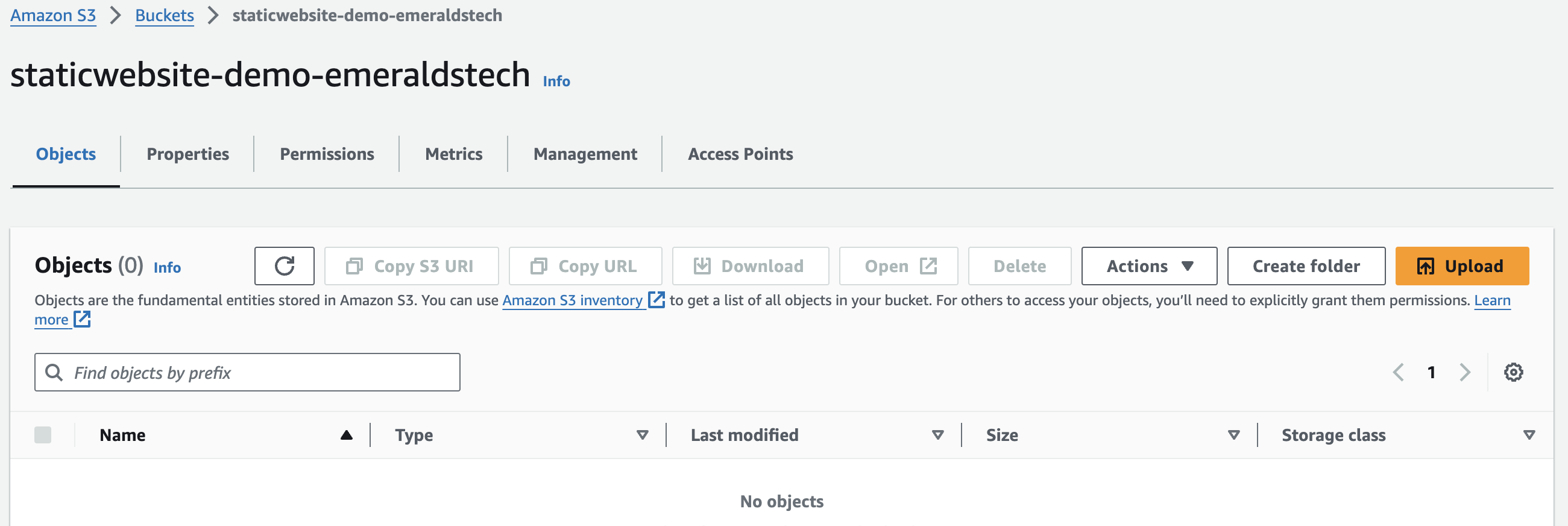Viewport: 1568px width, 526px height.
Task: Open the table preferences gear icon
Action: tap(1513, 372)
